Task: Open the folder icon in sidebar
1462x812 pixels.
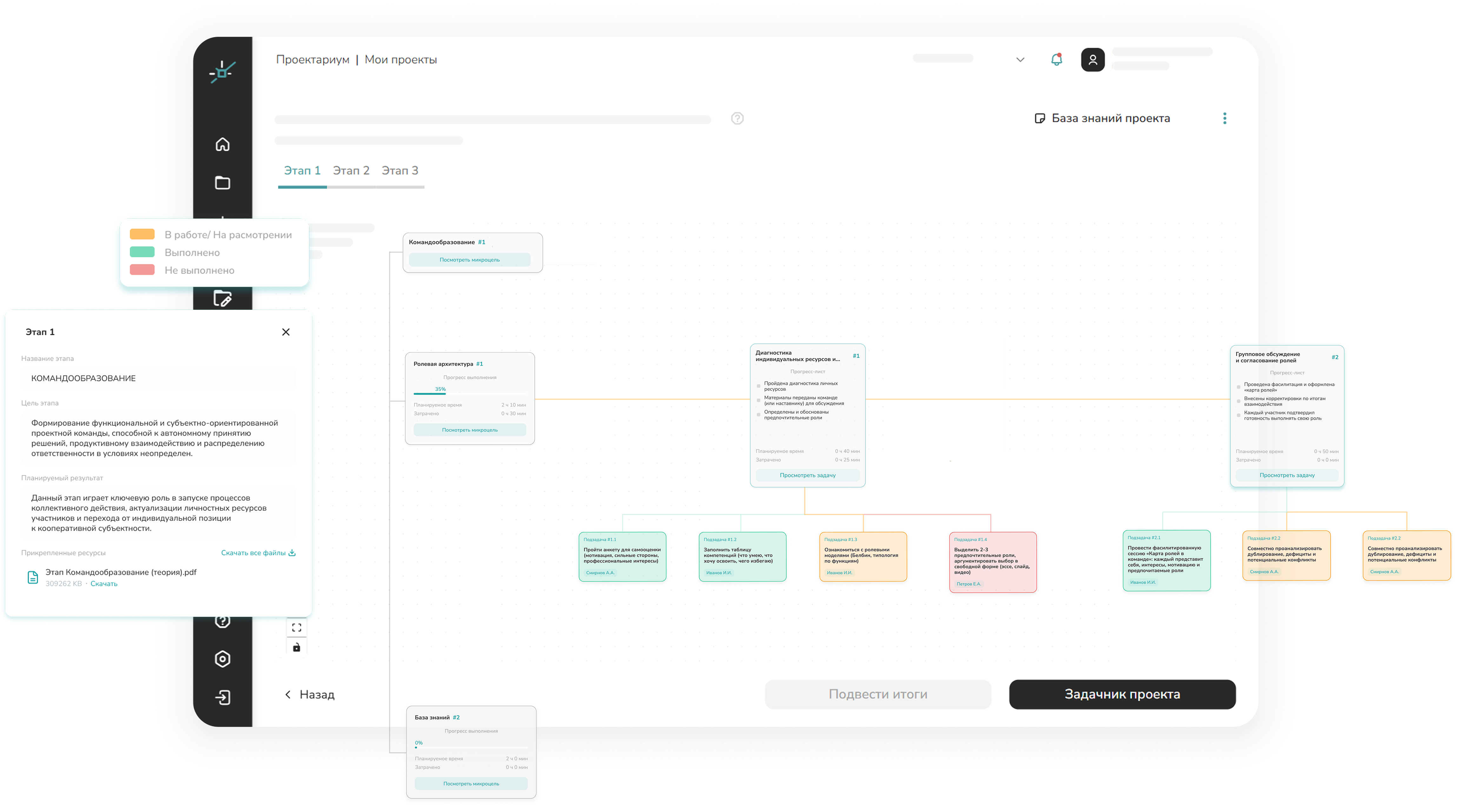Action: click(223, 183)
